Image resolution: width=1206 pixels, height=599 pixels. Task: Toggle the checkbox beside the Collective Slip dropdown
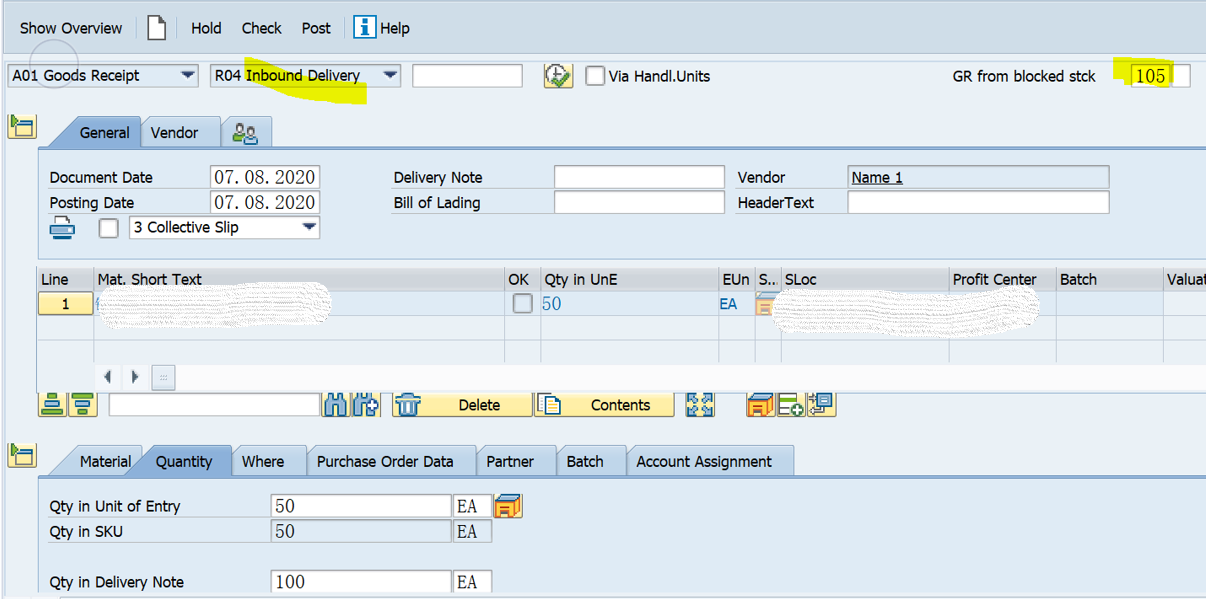pyautogui.click(x=109, y=227)
